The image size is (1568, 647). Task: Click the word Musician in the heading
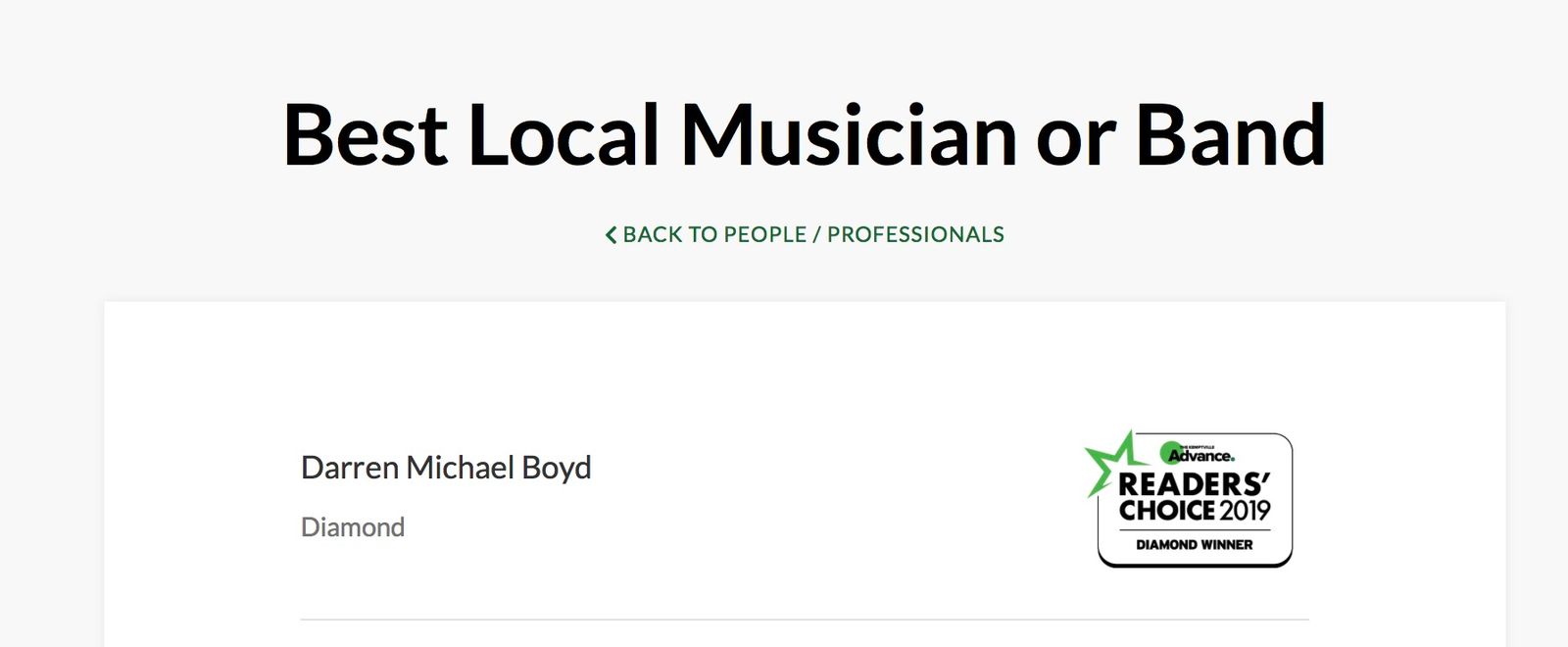point(849,135)
